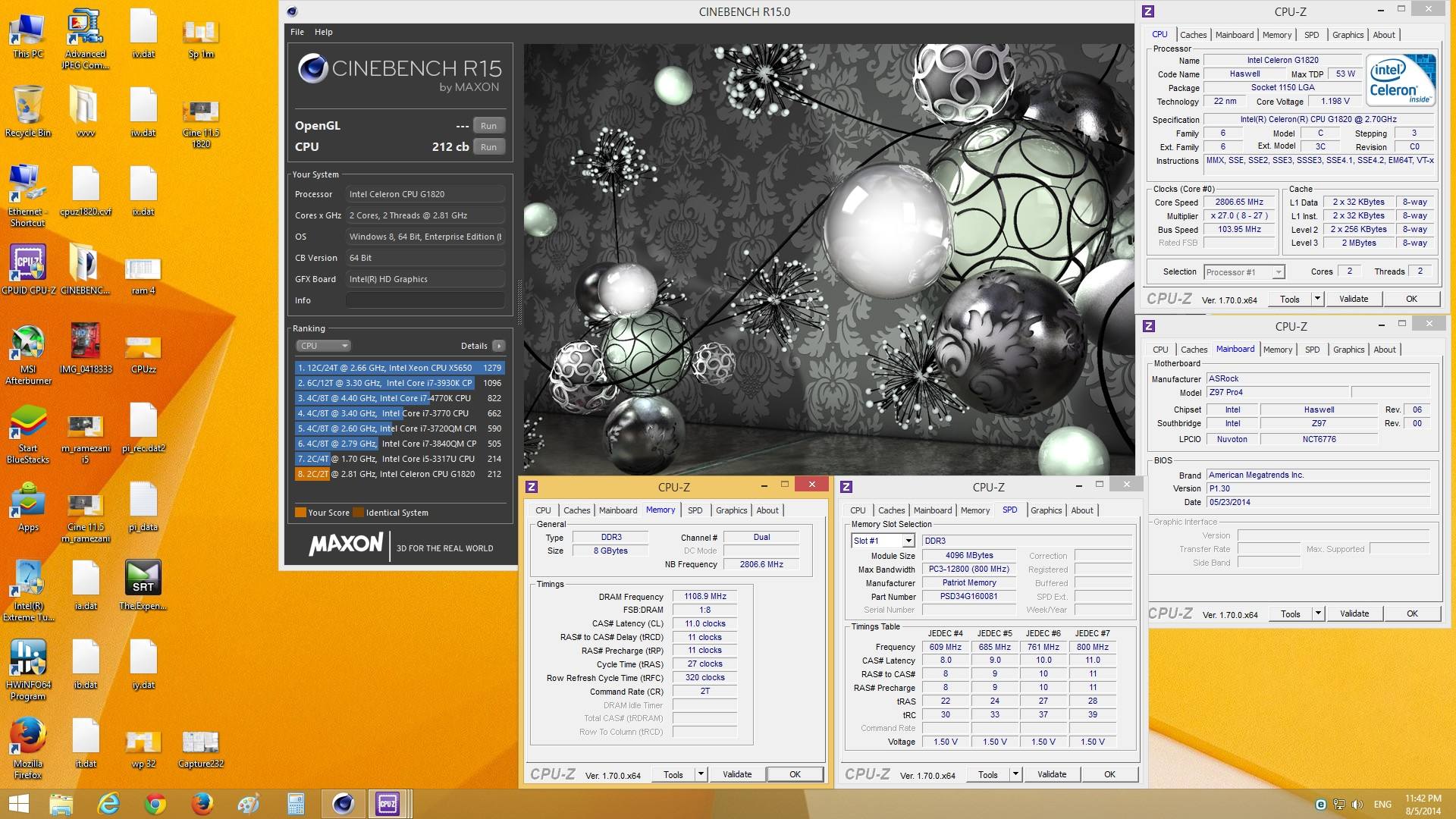The width and height of the screenshot is (1456, 819).
Task: Launch Start BlueStacks shortcut
Action: click(x=28, y=434)
